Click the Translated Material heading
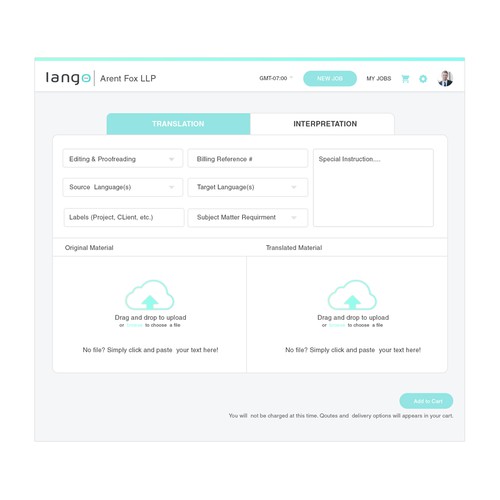 [294, 248]
